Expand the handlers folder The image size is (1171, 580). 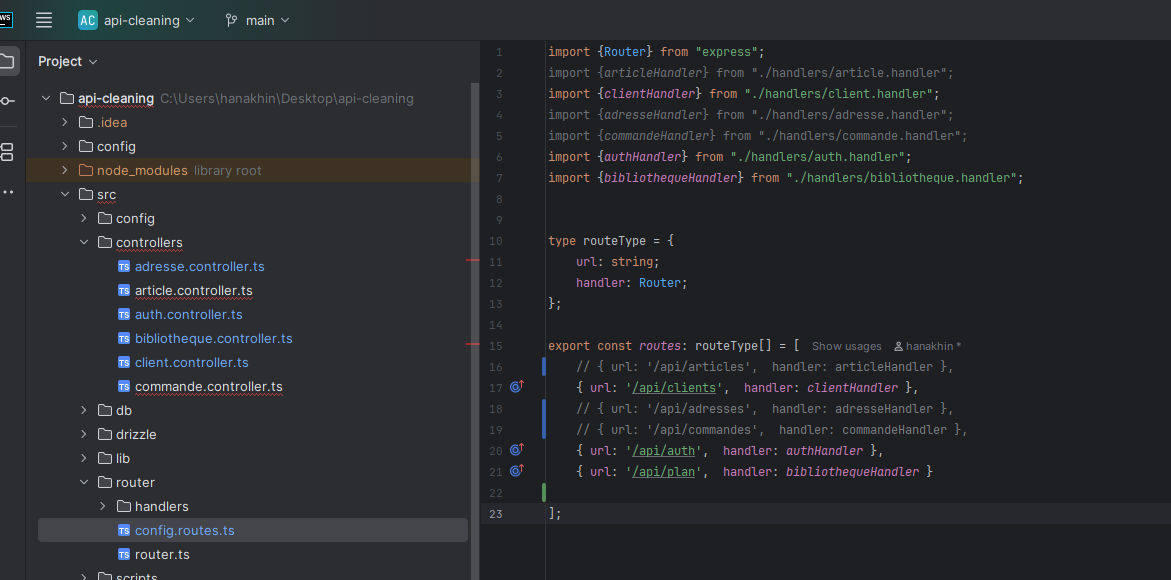103,506
